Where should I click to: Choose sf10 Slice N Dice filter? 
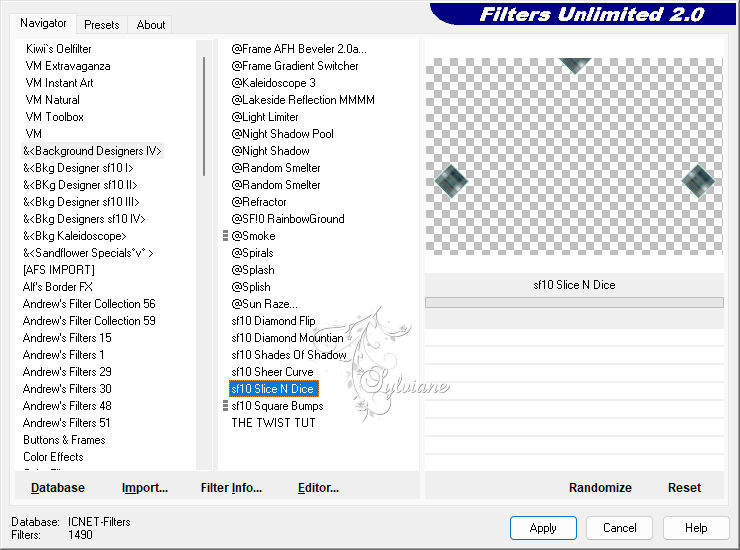274,389
